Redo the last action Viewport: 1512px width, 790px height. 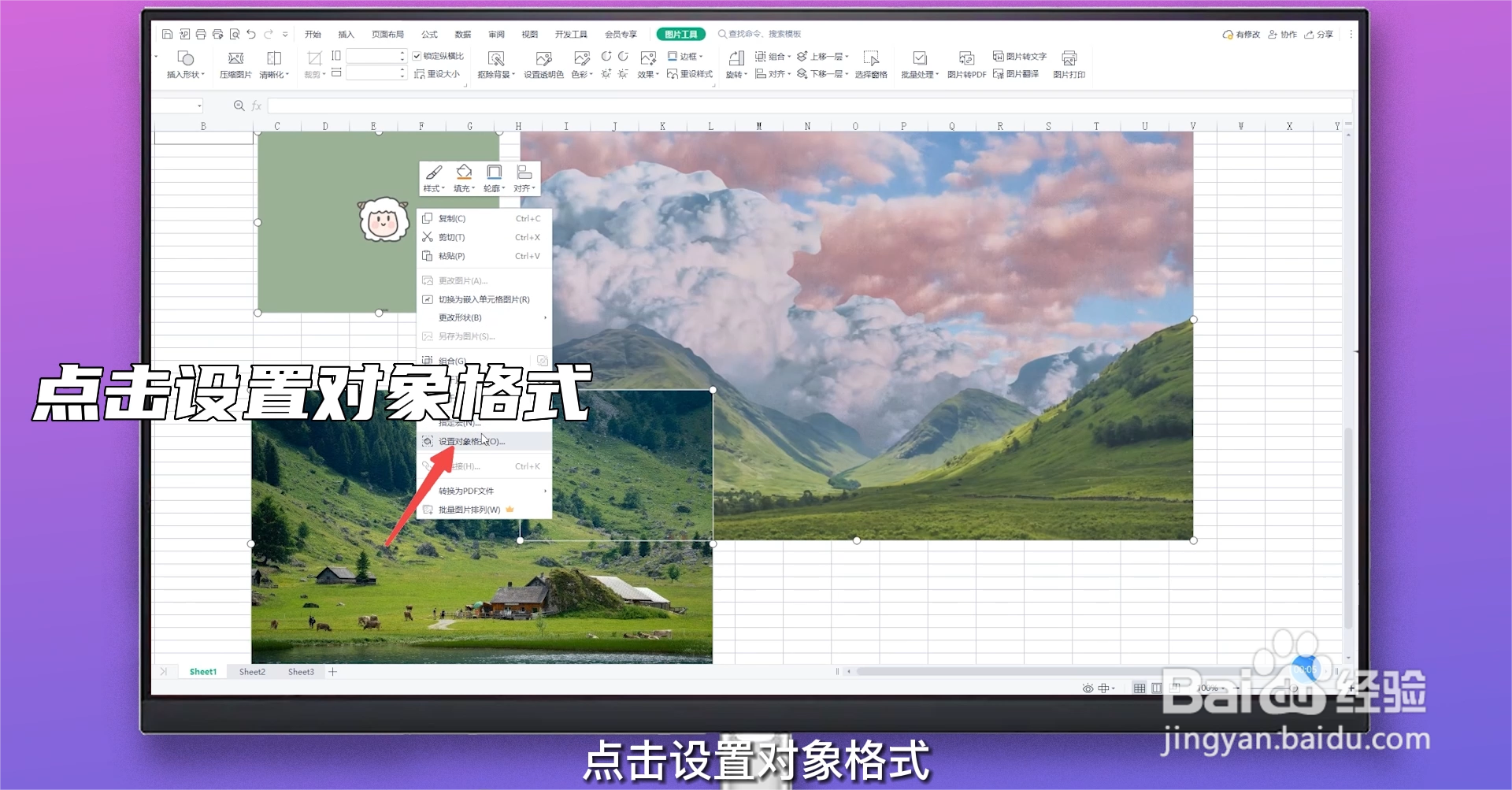(269, 34)
